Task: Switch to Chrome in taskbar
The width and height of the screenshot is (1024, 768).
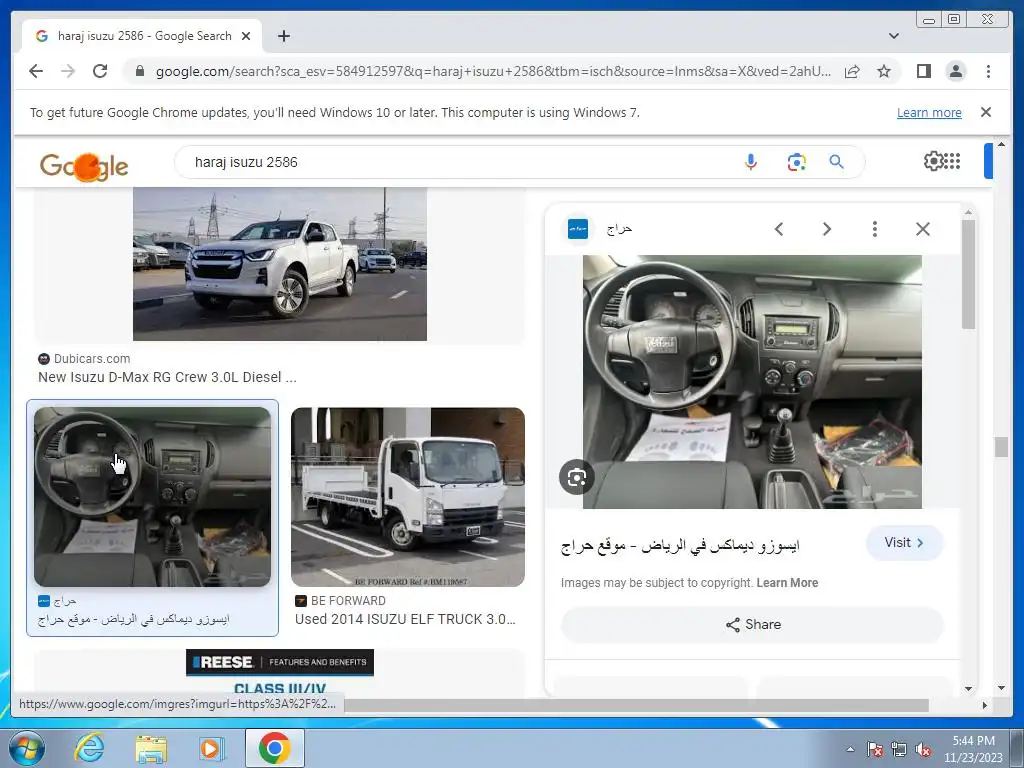Action: tap(274, 748)
